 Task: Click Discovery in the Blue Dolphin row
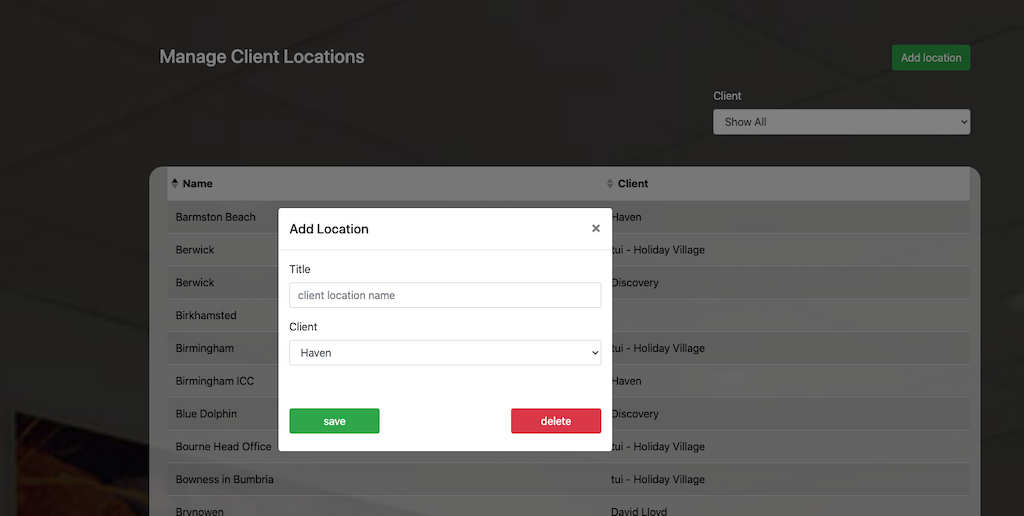[x=636, y=414]
